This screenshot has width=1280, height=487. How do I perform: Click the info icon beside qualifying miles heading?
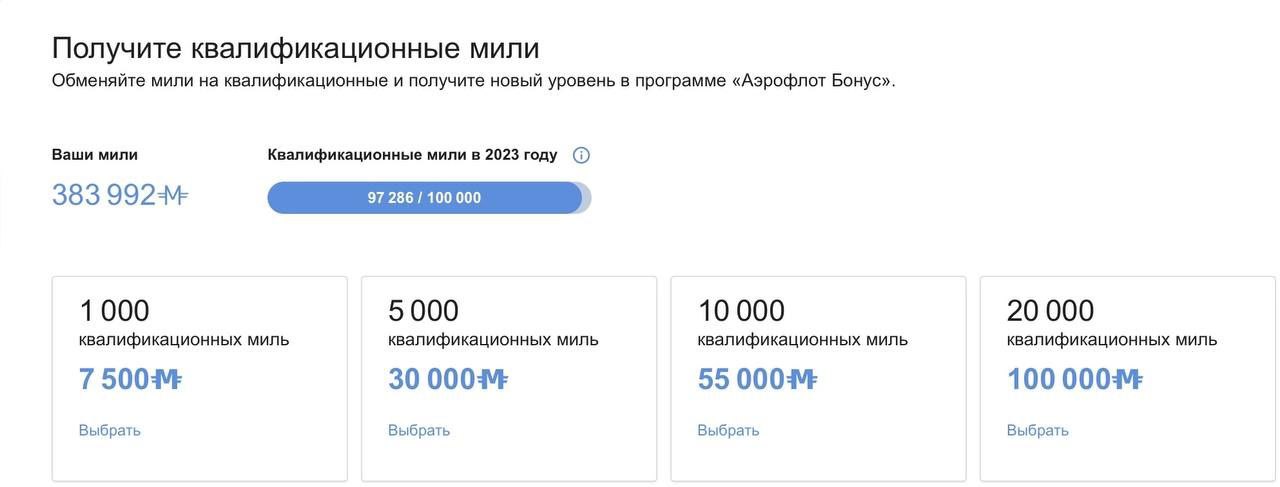pyautogui.click(x=581, y=155)
